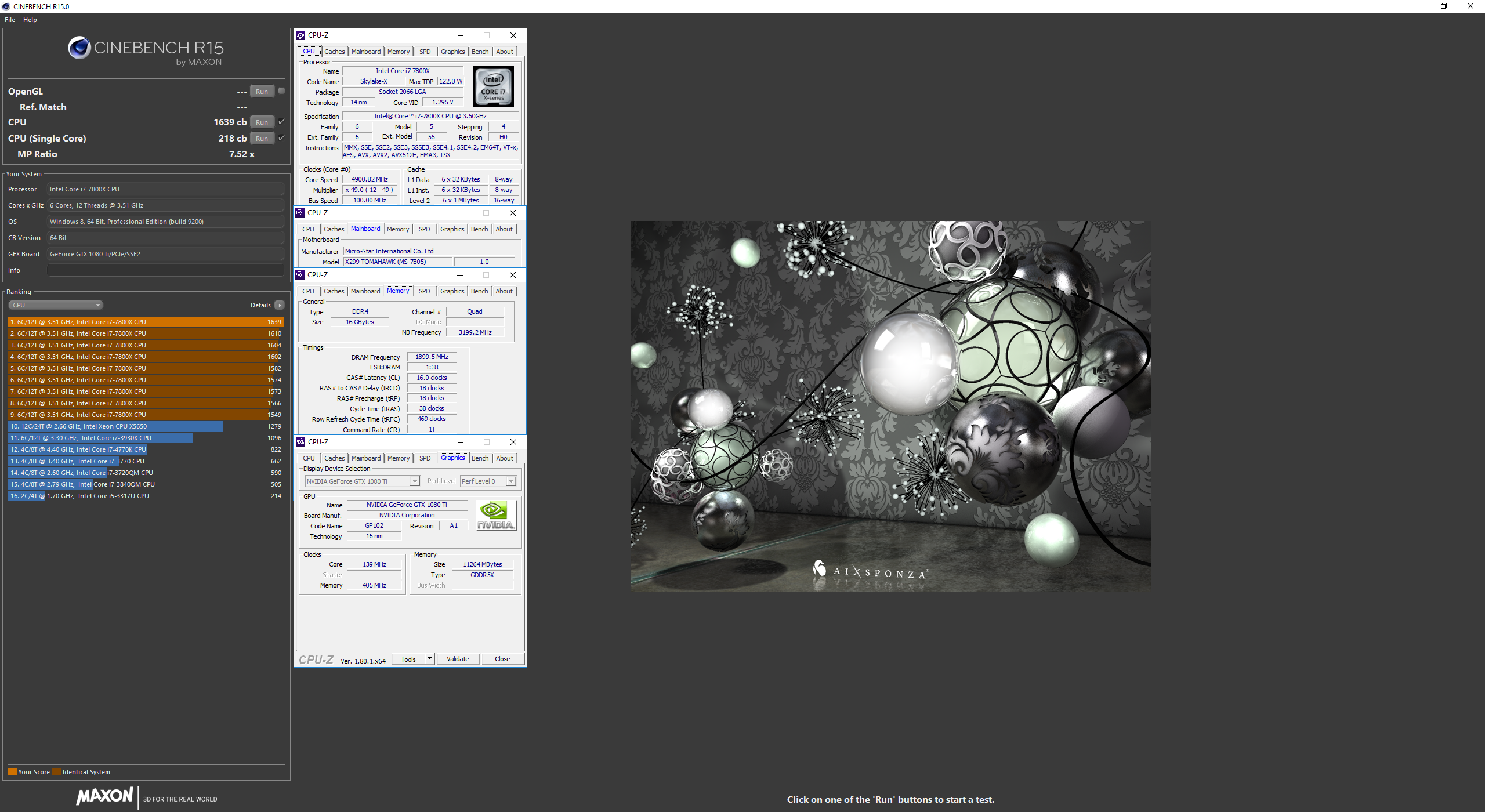The image size is (1485, 812).
Task: Select the Memory tab in the Mainboard CPU-Z window
Action: (x=398, y=229)
